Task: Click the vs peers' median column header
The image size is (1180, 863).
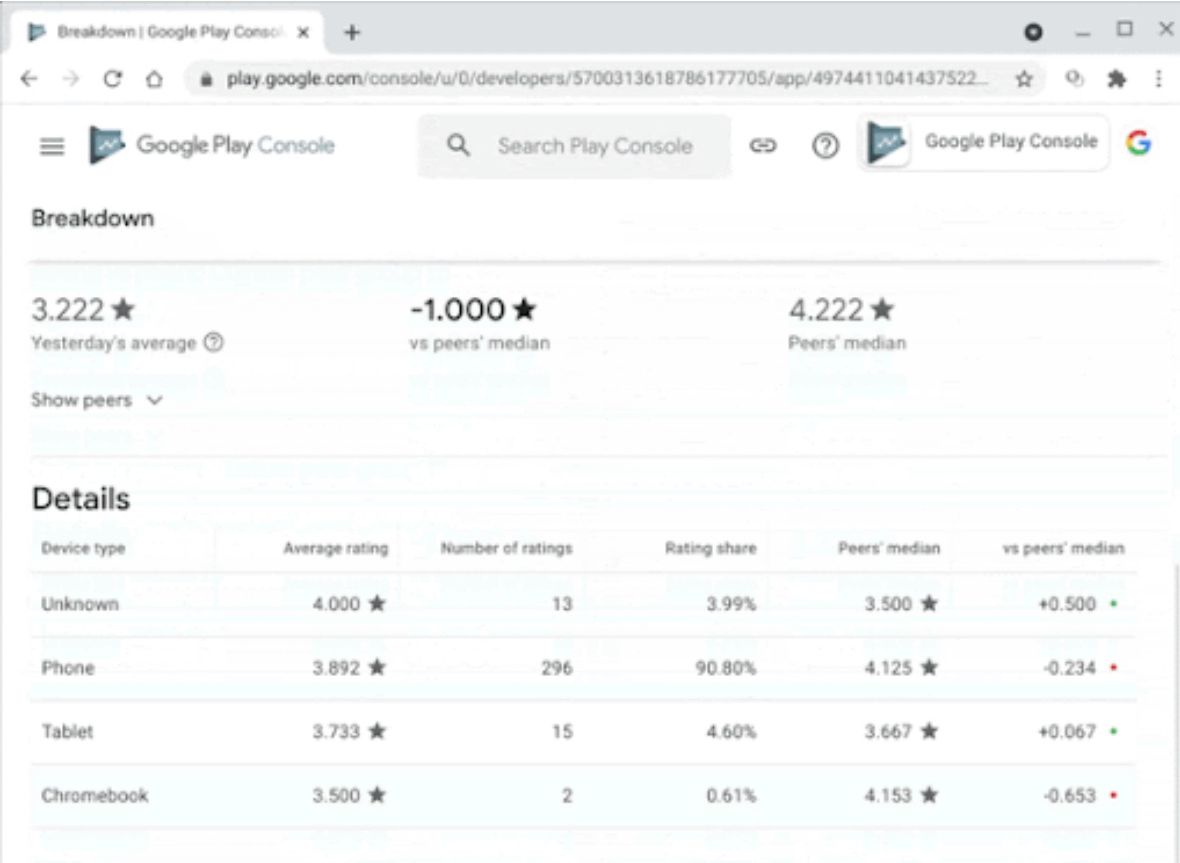Action: pos(1063,548)
